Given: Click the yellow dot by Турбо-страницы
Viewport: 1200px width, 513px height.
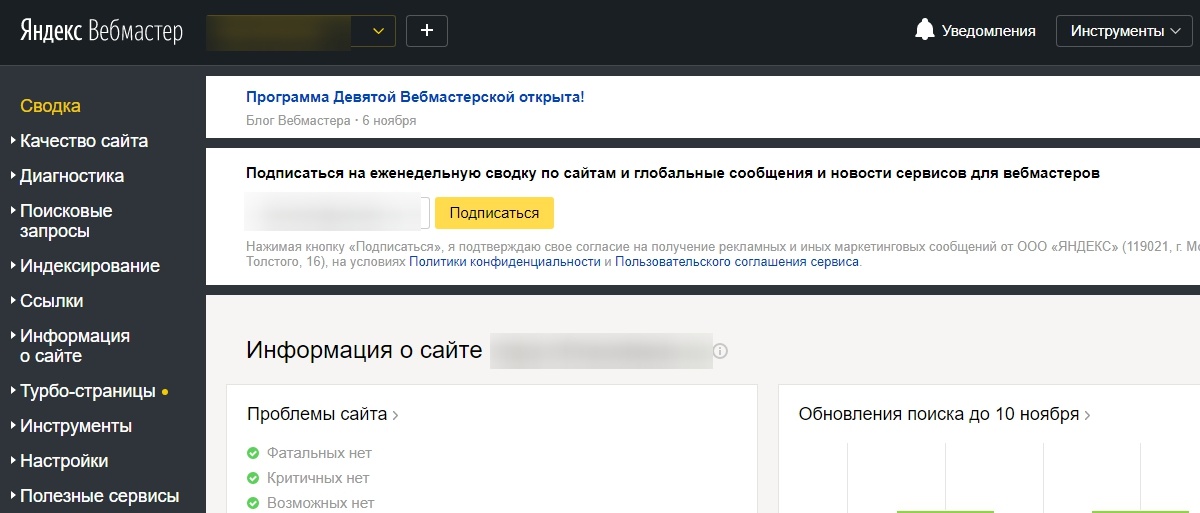Looking at the screenshot, I should pyautogui.click(x=165, y=392).
